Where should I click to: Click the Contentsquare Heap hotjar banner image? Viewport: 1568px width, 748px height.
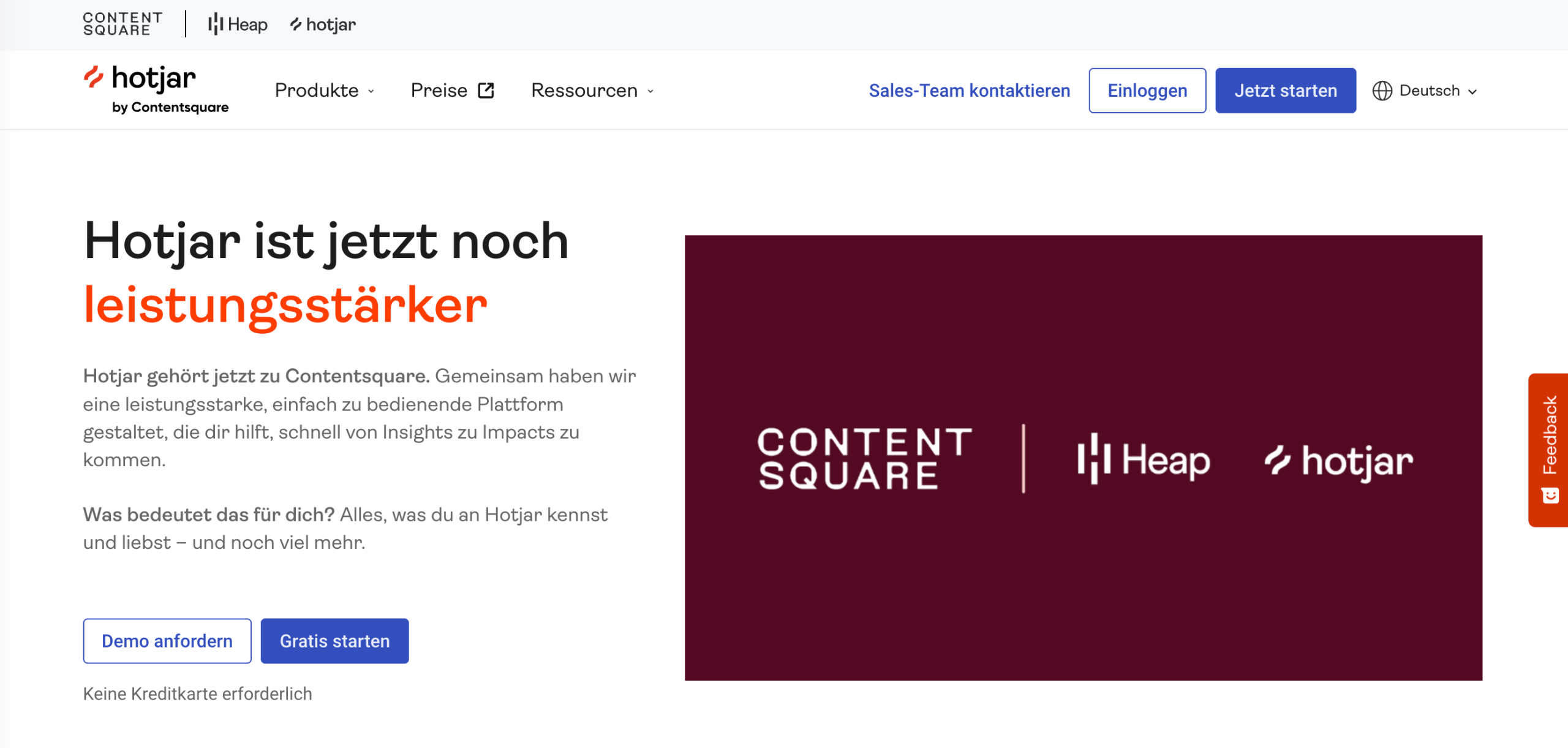pos(1083,458)
